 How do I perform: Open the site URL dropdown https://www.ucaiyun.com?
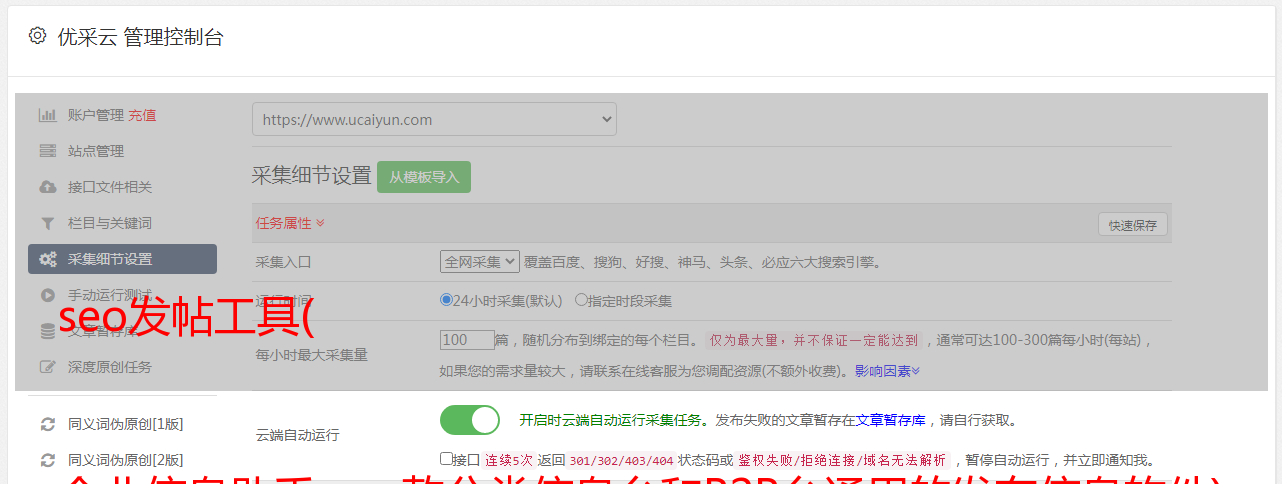(x=434, y=119)
